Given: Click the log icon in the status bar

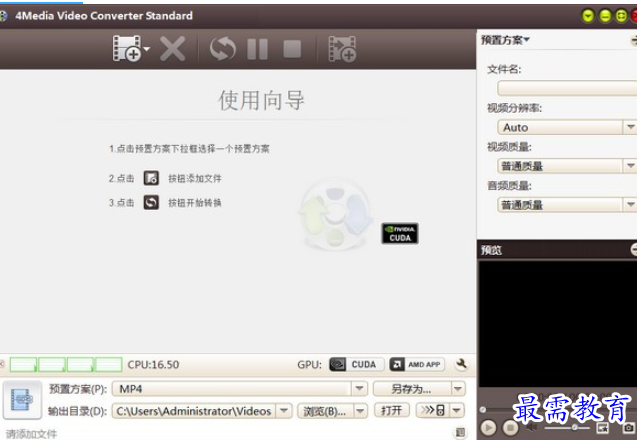Looking at the screenshot, I should click(x=460, y=432).
